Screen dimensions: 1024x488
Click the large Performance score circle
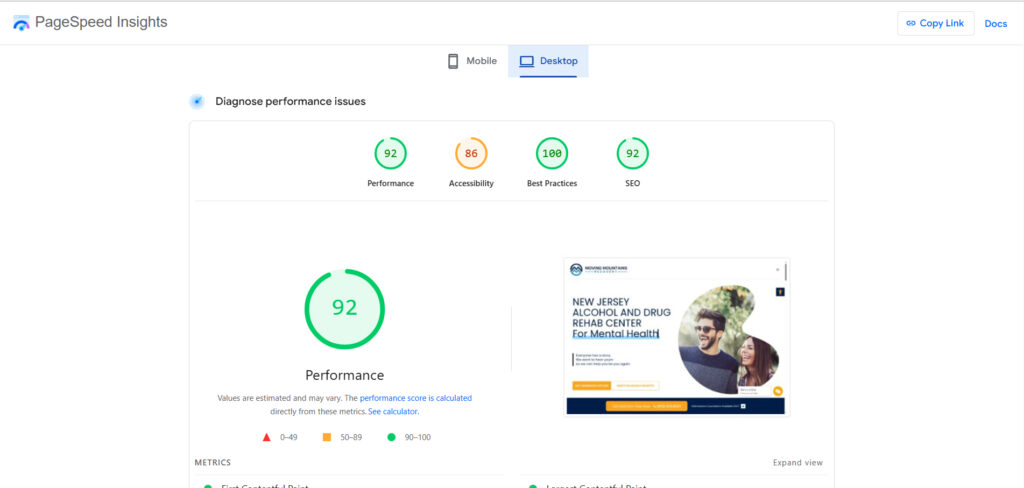coord(344,308)
